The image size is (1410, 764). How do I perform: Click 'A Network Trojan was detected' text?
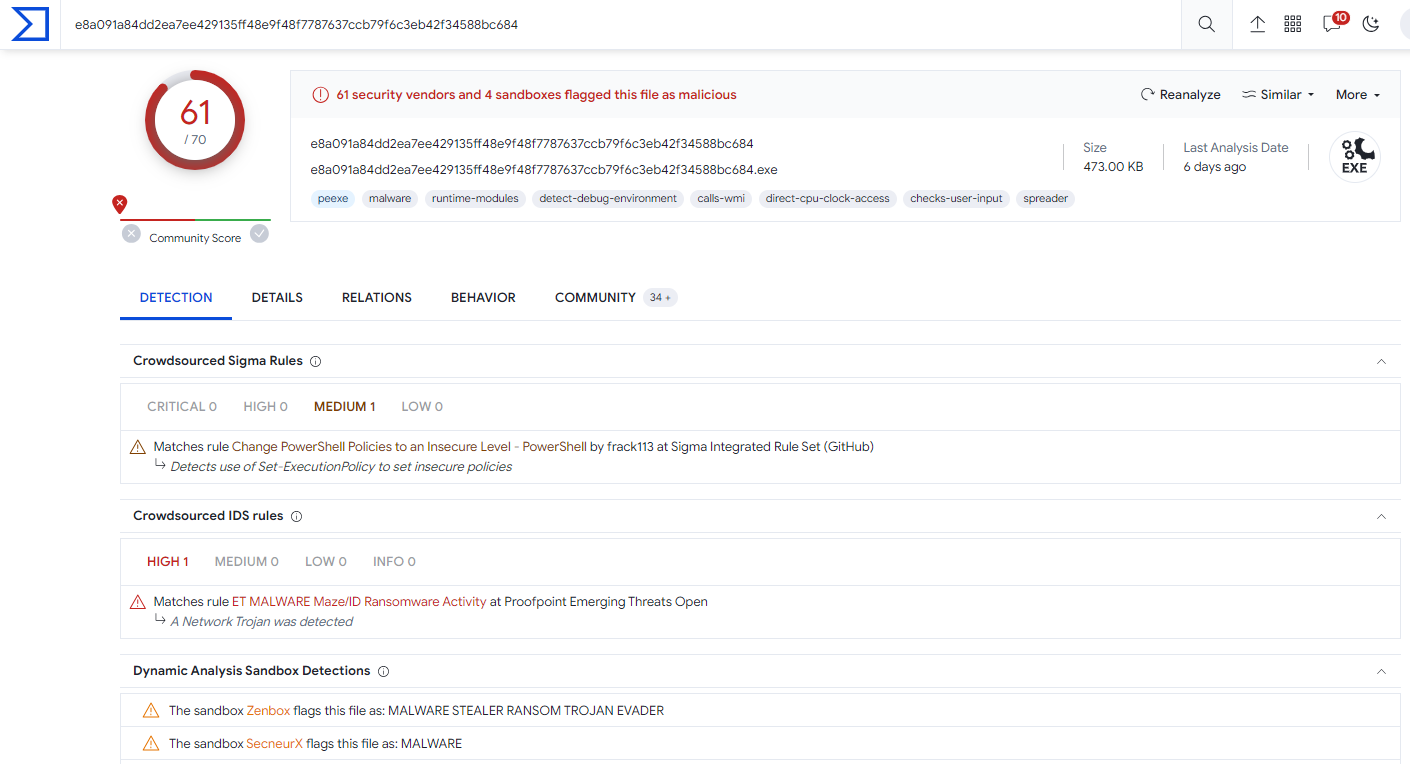click(x=261, y=622)
